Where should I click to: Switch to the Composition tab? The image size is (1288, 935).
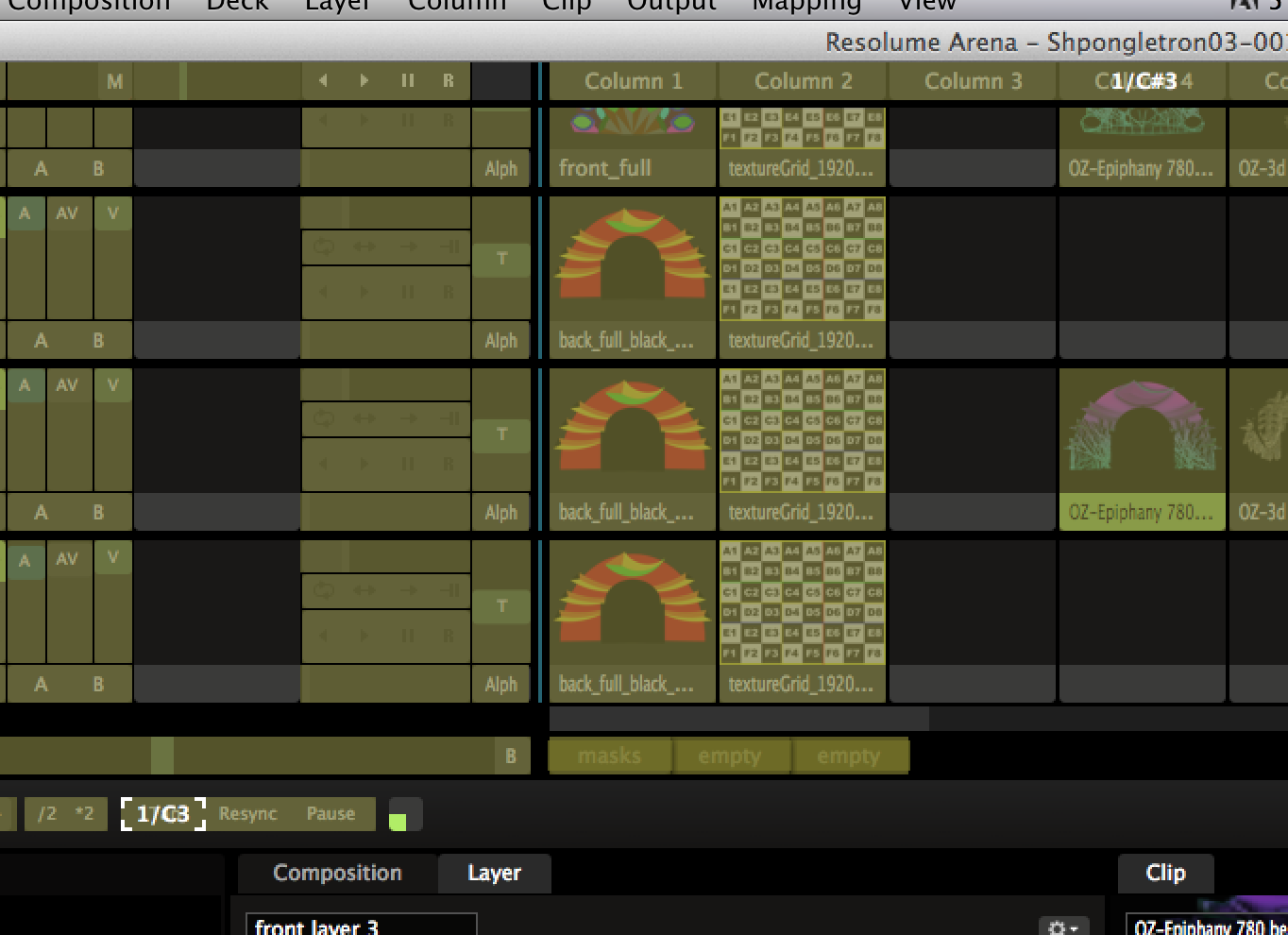click(x=337, y=873)
